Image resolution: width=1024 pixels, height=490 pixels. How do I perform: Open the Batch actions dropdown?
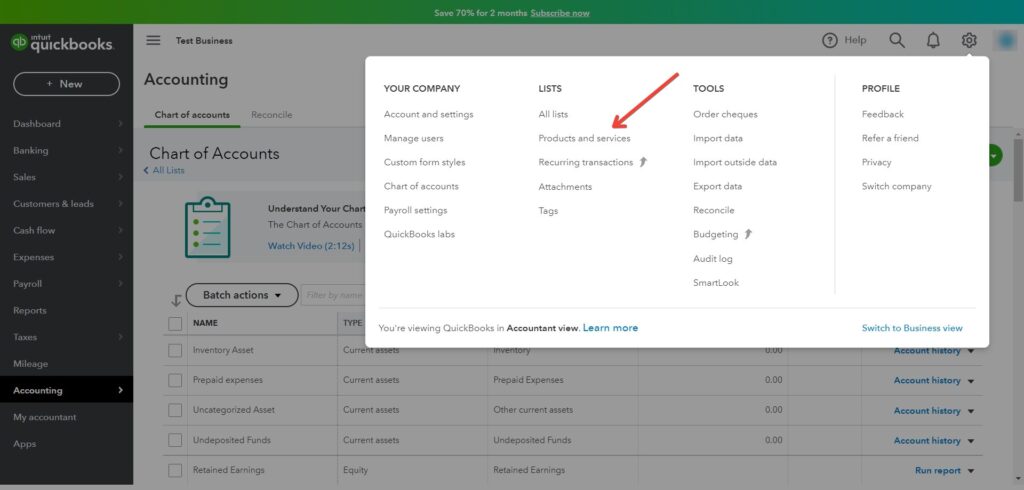pyautogui.click(x=242, y=295)
